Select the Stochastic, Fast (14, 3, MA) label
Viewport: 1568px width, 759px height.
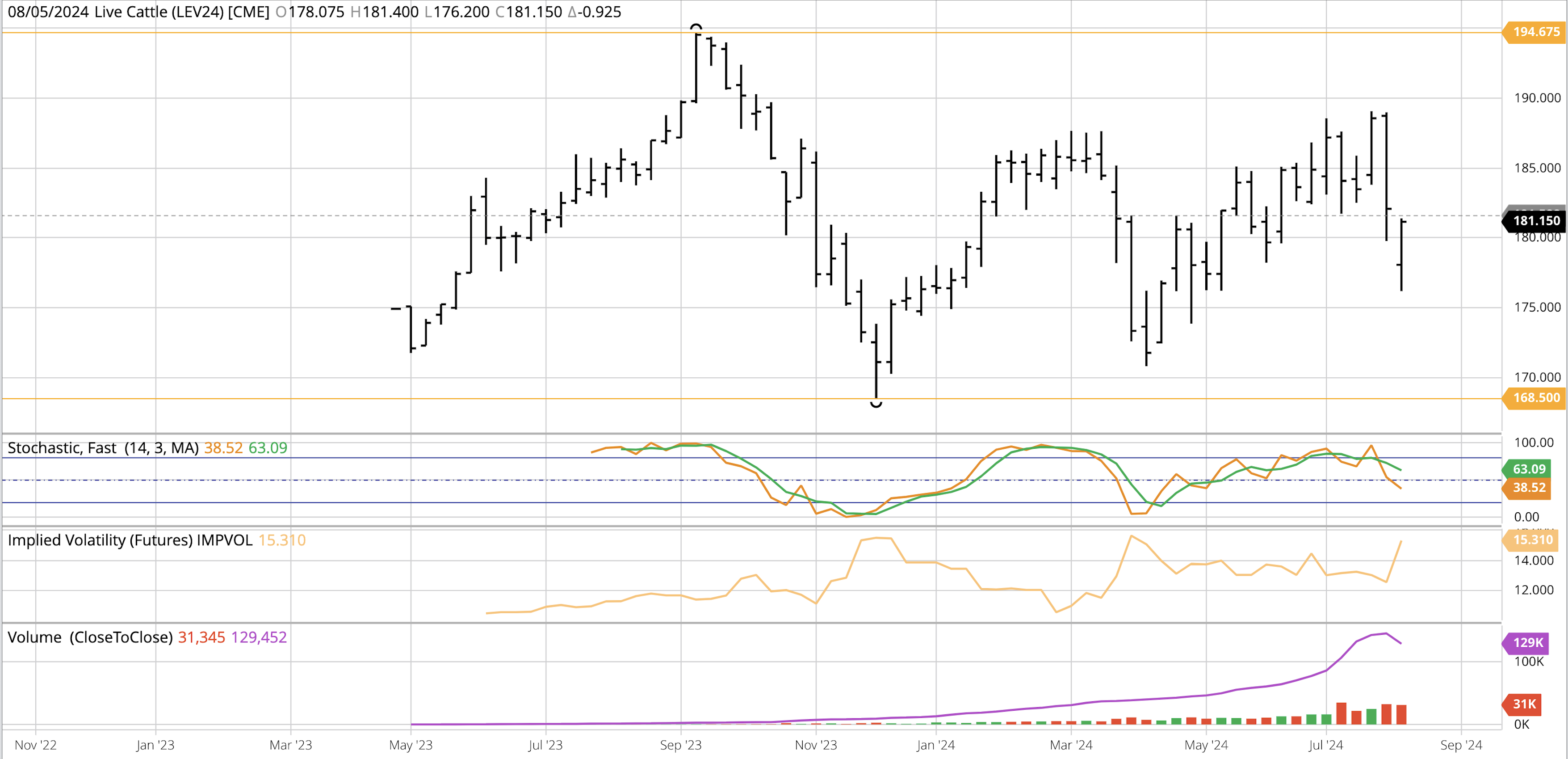click(x=104, y=448)
